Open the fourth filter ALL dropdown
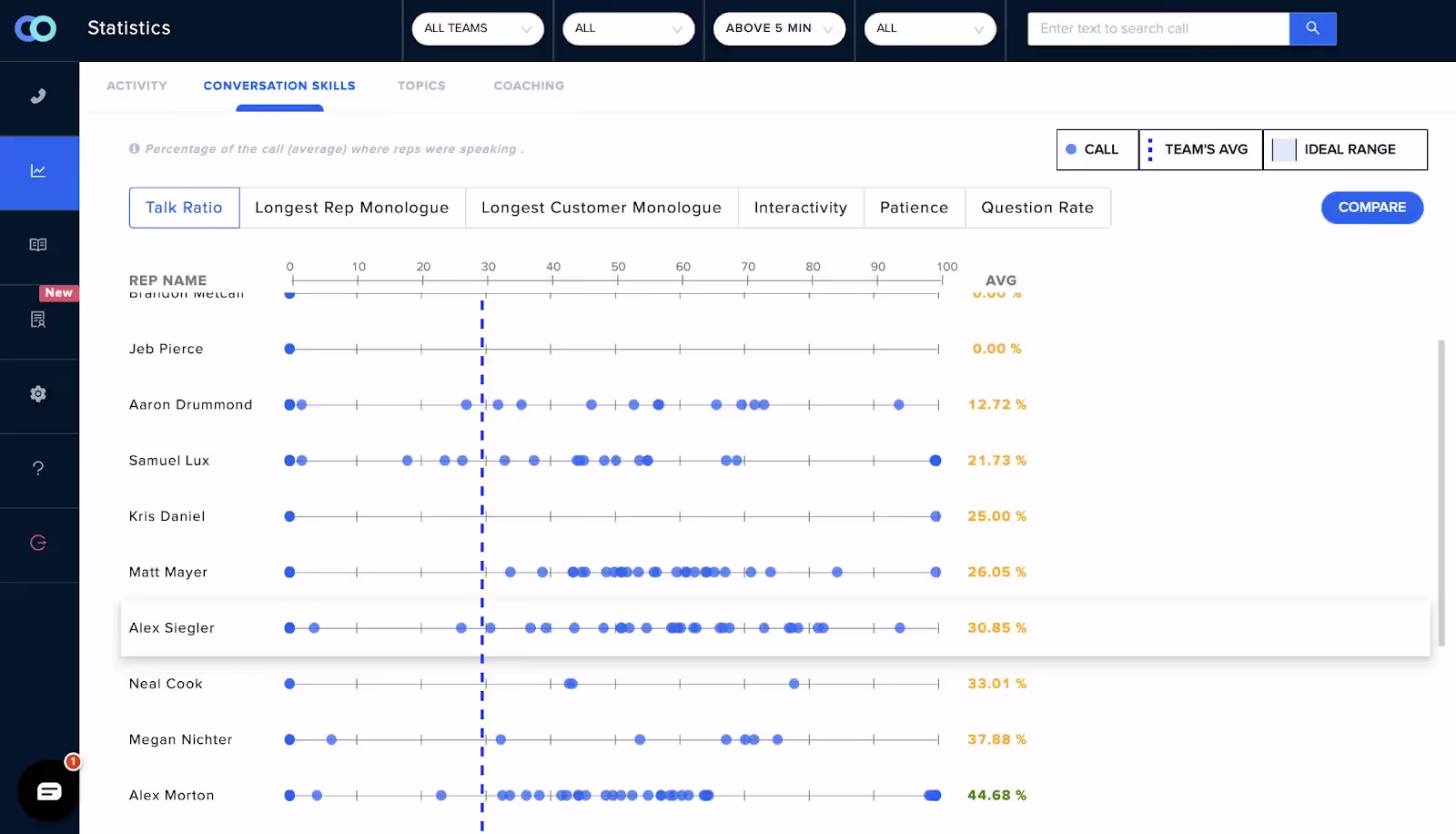Viewport: 1456px width, 834px height. (x=930, y=28)
